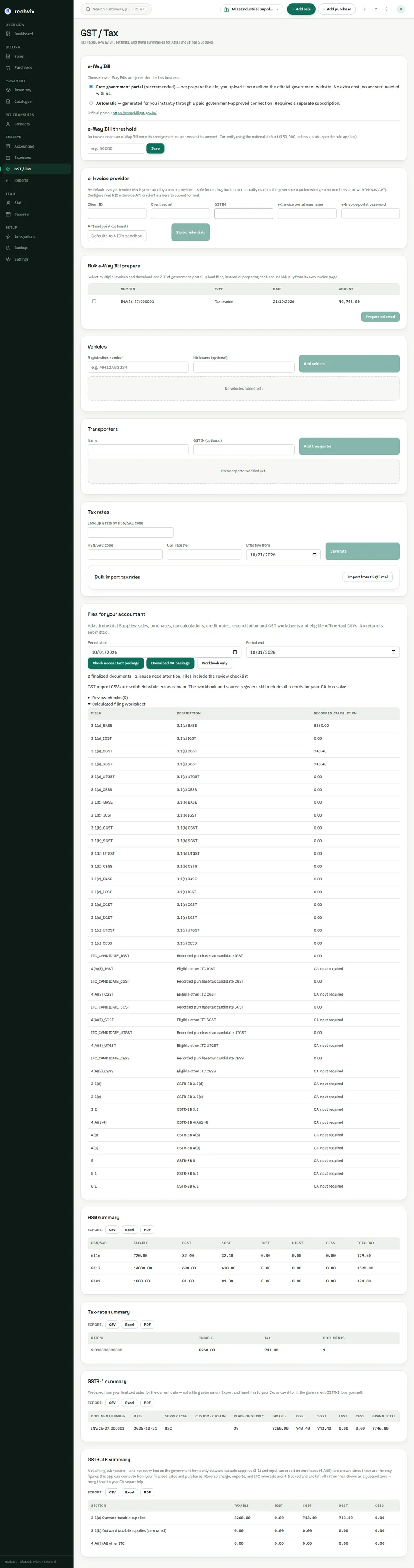Click the e-Invoice portal password field
Image resolution: width=414 pixels, height=1568 pixels.
pyautogui.click(x=370, y=214)
